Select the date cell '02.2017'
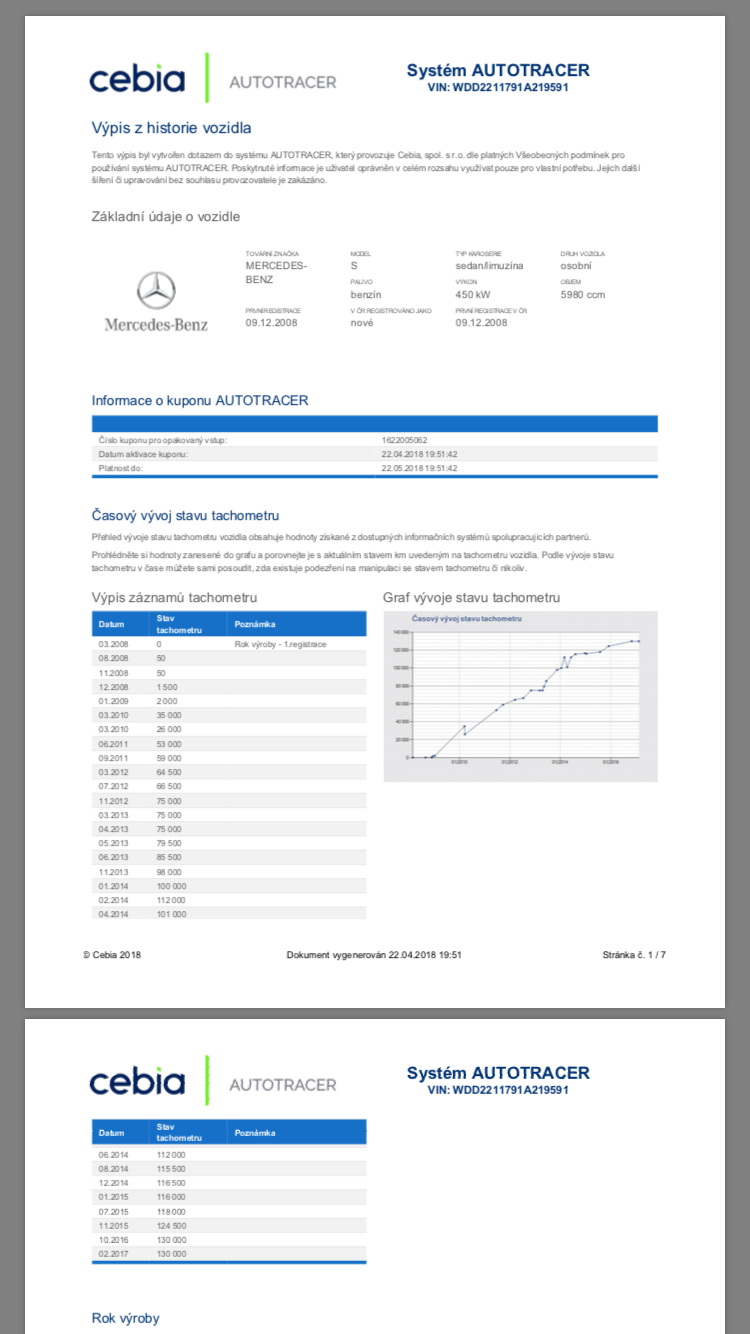This screenshot has height=1334, width=750. [x=111, y=1253]
